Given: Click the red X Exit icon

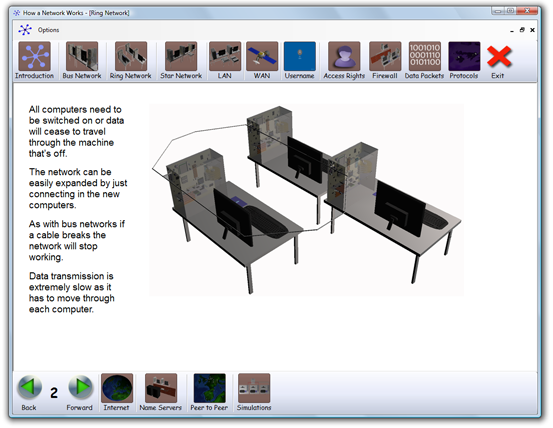Looking at the screenshot, I should pyautogui.click(x=499, y=56).
